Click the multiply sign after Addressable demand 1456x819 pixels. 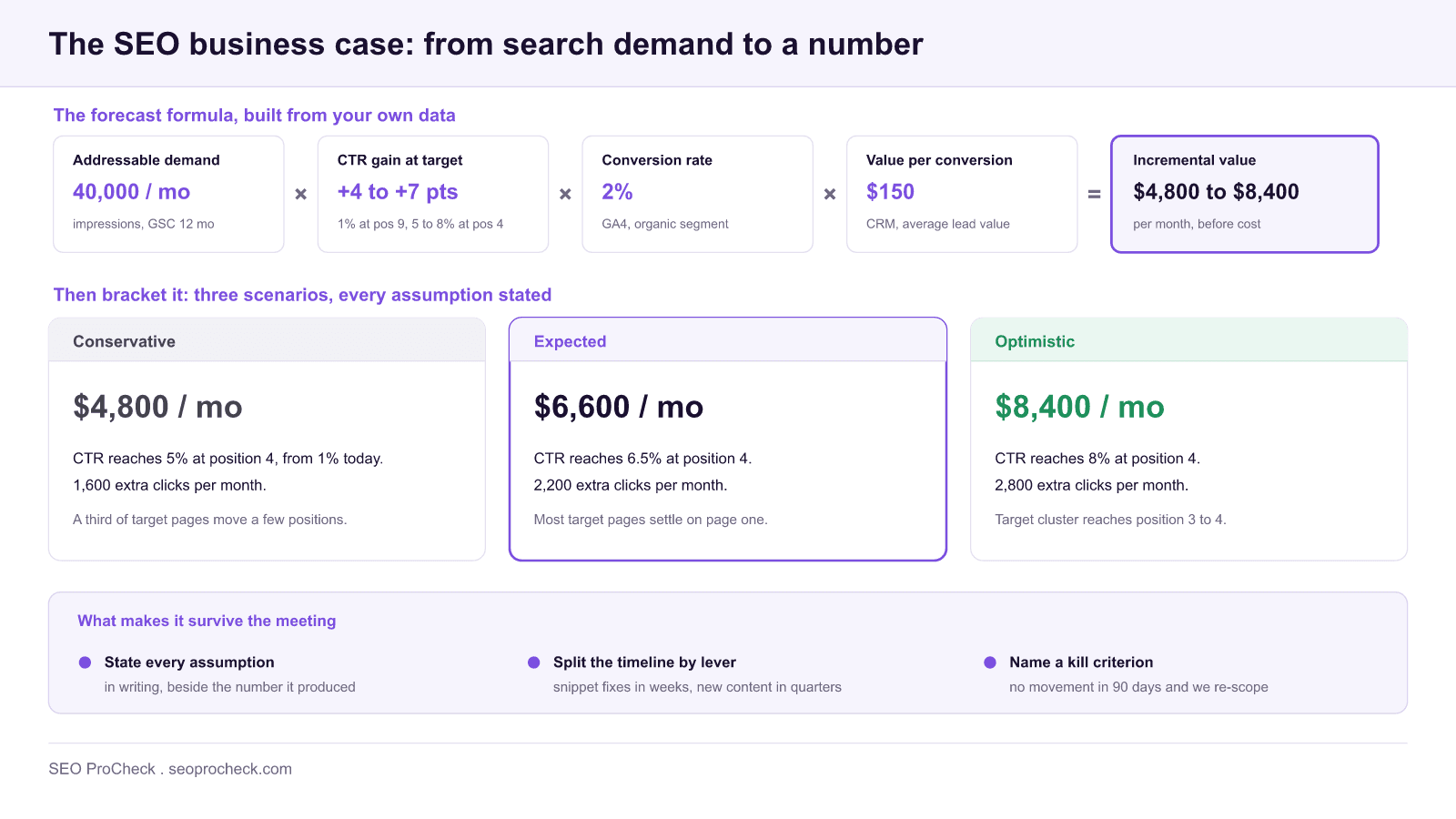(x=301, y=194)
